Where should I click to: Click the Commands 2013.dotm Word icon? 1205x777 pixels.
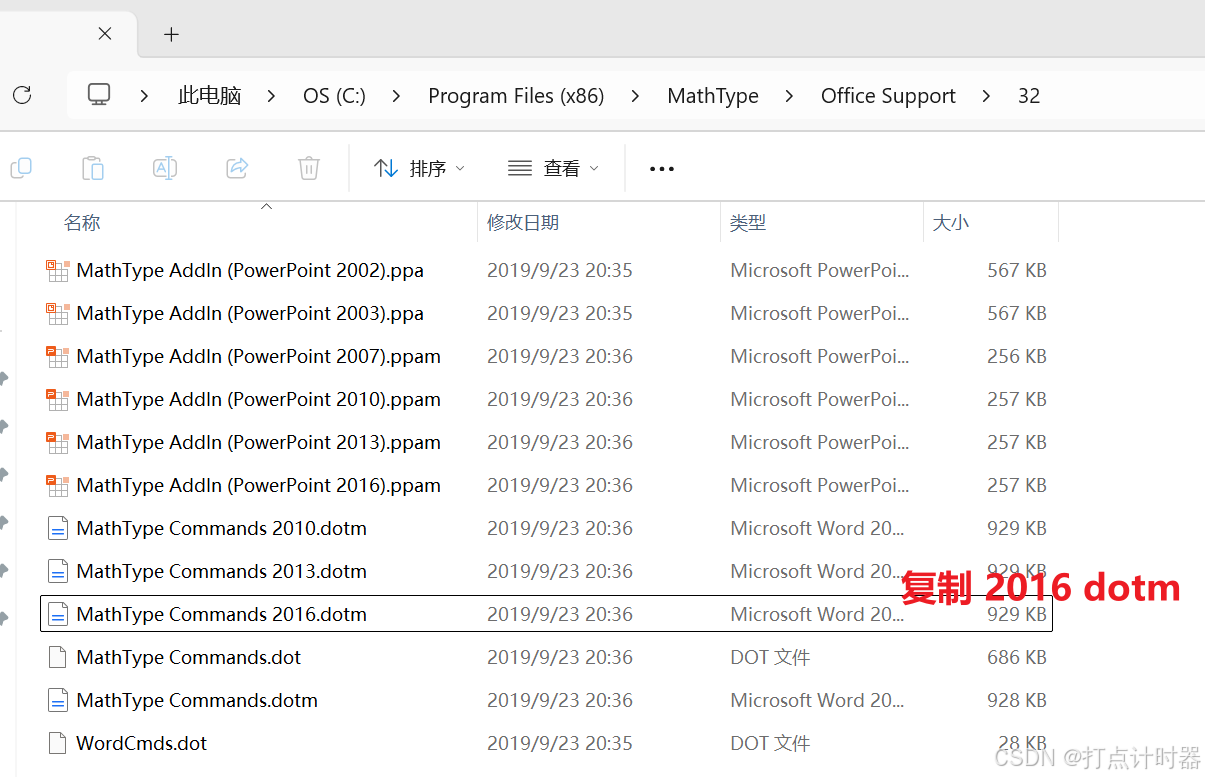click(58, 571)
